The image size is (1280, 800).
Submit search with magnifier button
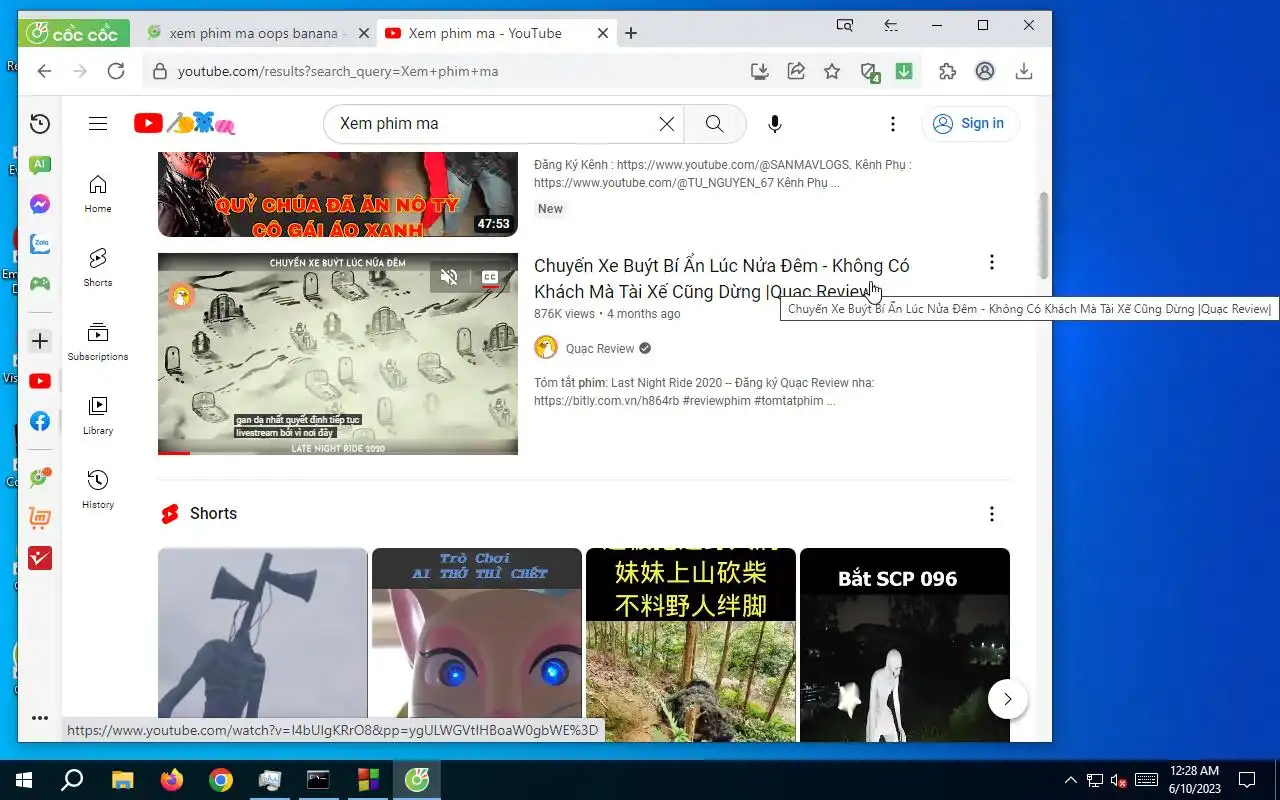pos(715,124)
